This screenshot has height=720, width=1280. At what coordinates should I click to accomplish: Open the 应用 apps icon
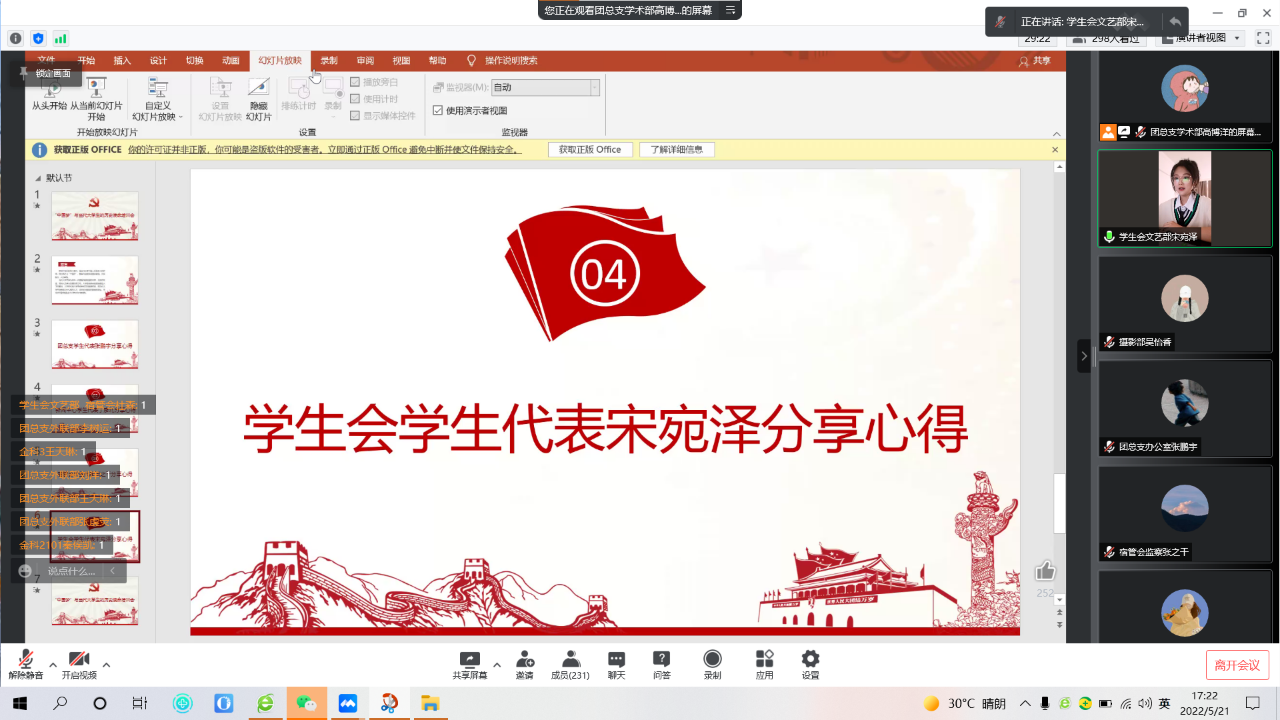pos(764,659)
